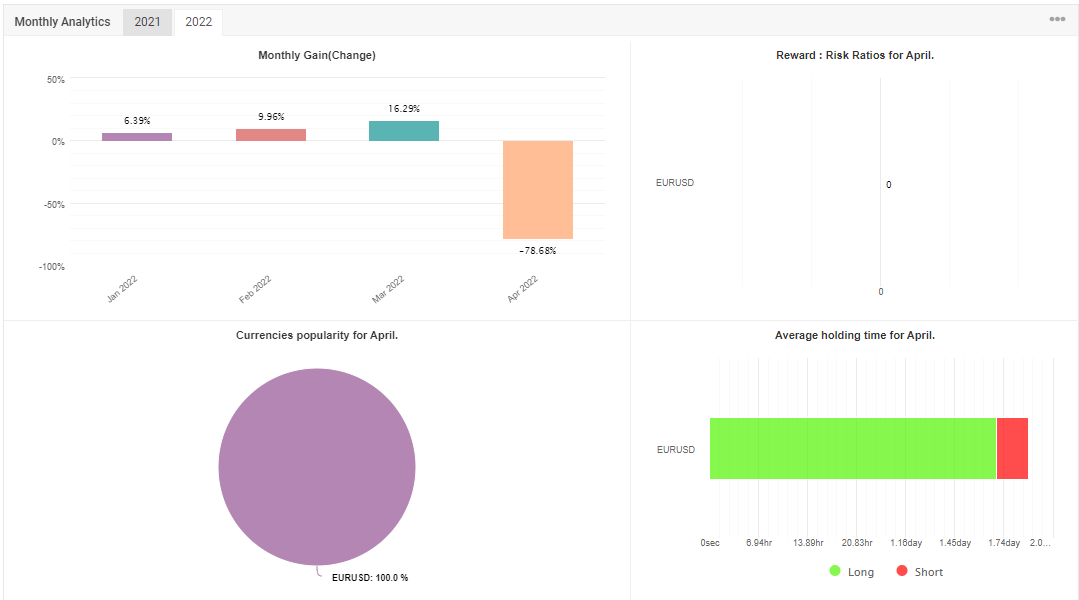Screen dimensions: 1079x600
Task: Click the EURUSD: 100.0 % pie label
Action: coord(370,577)
